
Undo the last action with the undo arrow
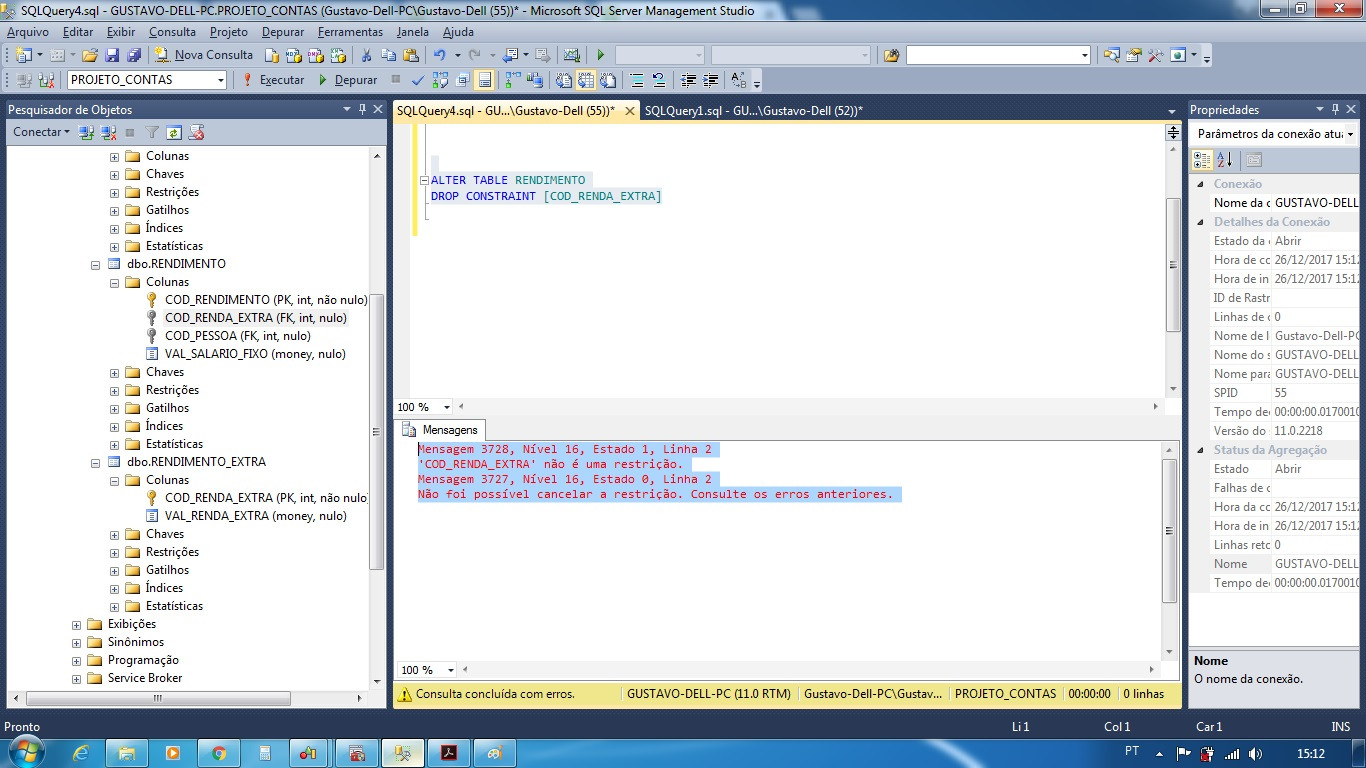440,55
